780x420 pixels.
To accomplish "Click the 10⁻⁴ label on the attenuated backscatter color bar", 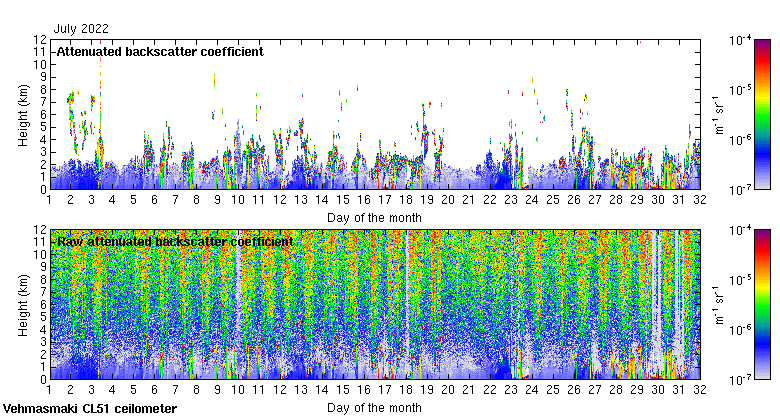I will click(x=740, y=40).
